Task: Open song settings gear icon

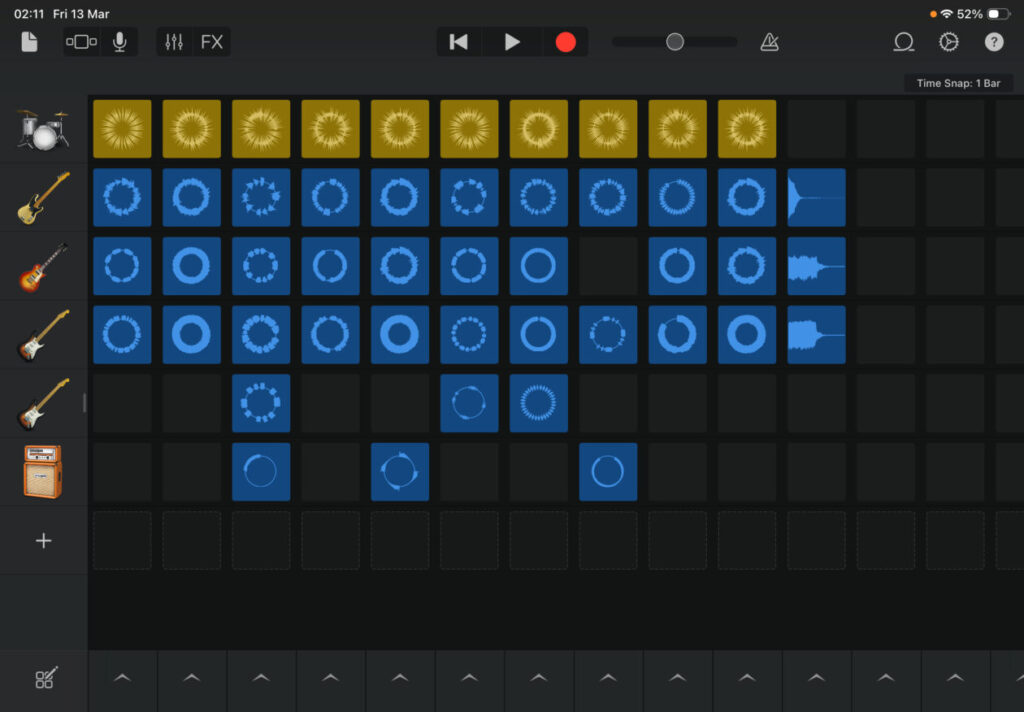Action: 948,42
